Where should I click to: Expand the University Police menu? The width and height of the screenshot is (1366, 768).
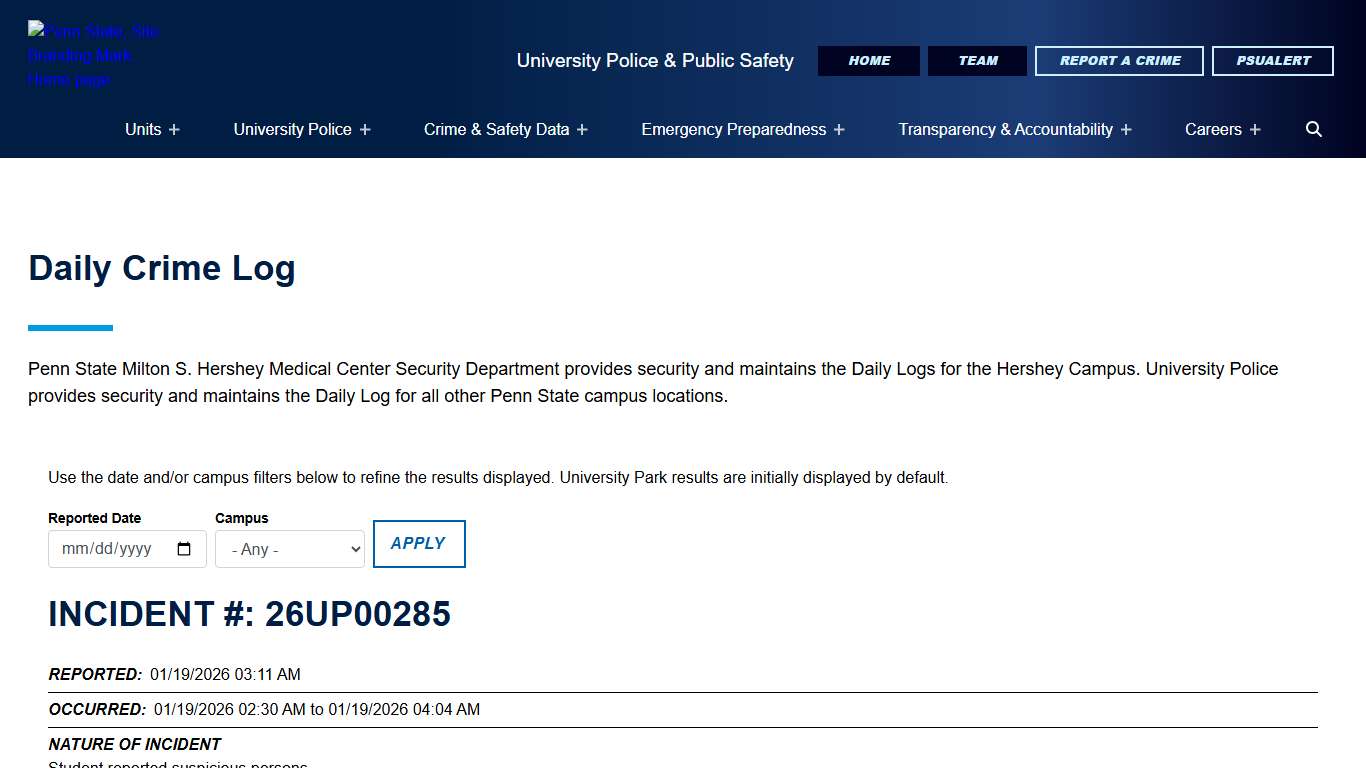click(301, 129)
